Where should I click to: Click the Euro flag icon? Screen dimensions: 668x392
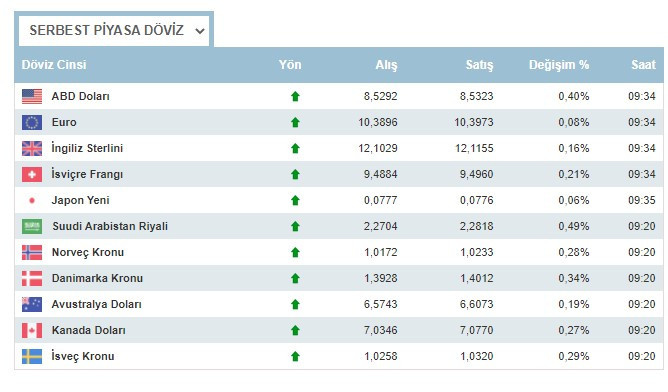32,122
